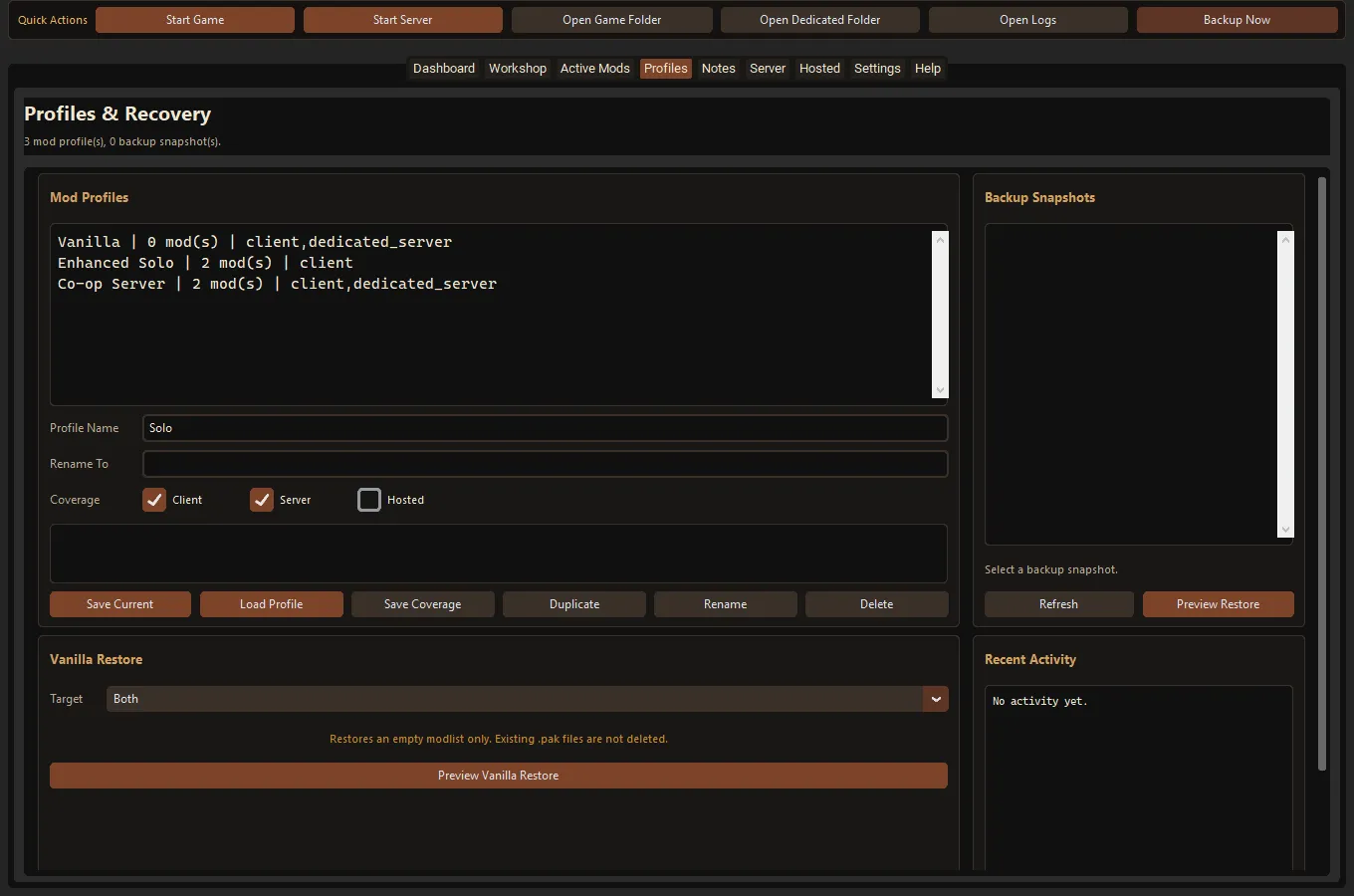This screenshot has height=896, width=1354.
Task: Duplicate the selected profile
Action: (574, 604)
